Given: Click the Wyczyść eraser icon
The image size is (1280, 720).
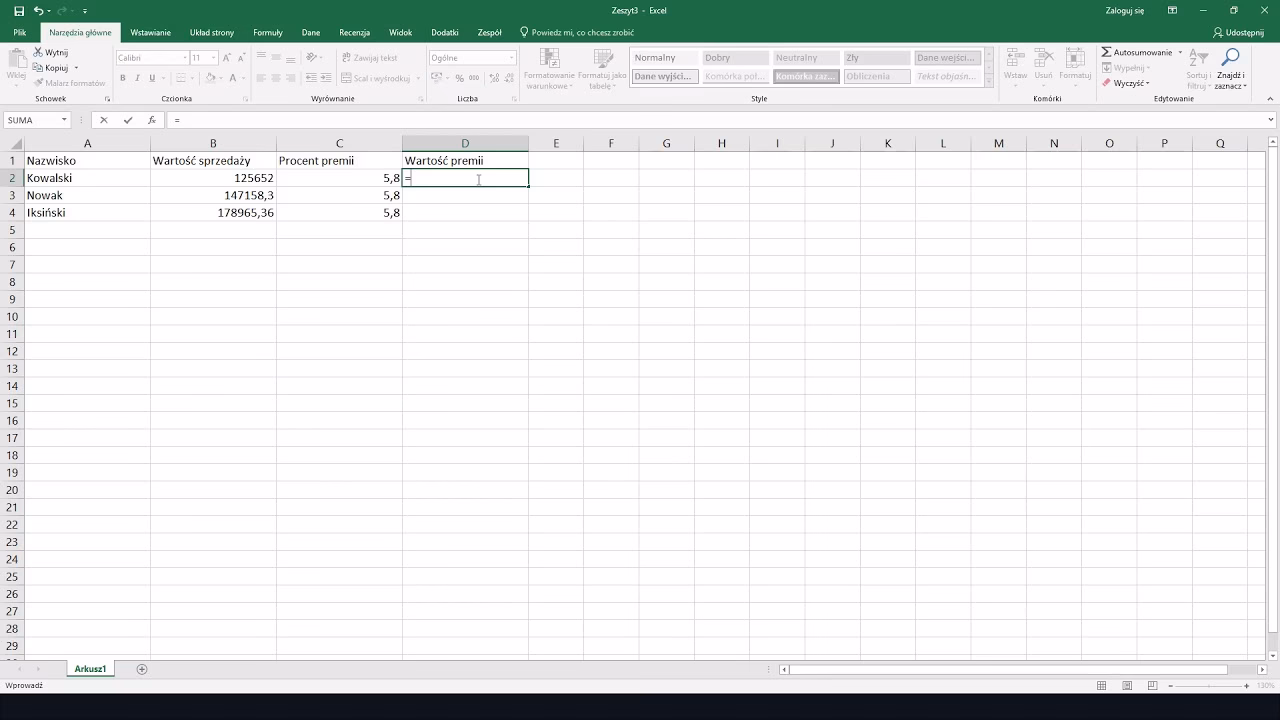Looking at the screenshot, I should [1106, 83].
